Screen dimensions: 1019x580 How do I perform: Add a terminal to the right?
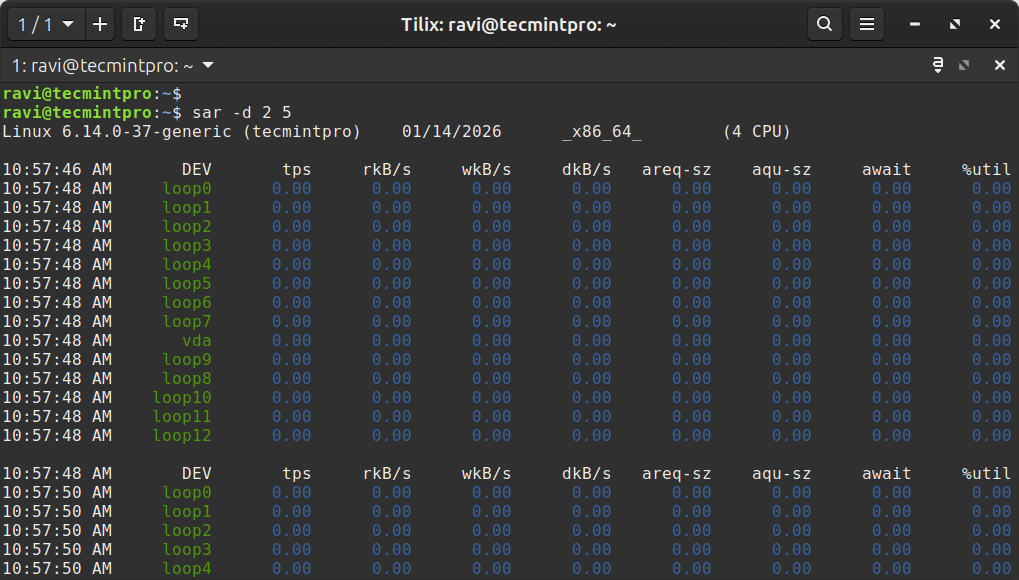click(x=139, y=24)
